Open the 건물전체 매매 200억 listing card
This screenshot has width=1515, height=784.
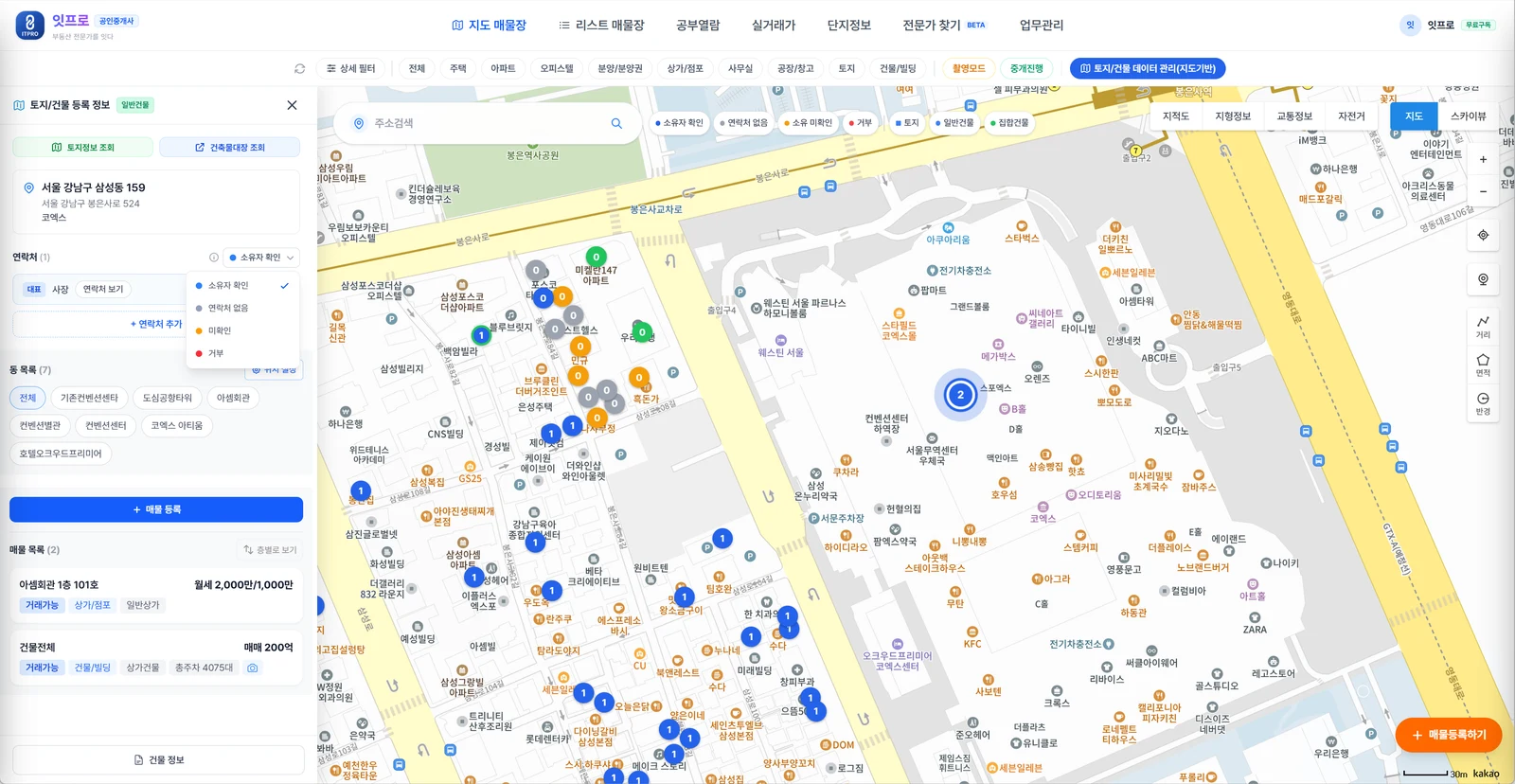coord(156,657)
